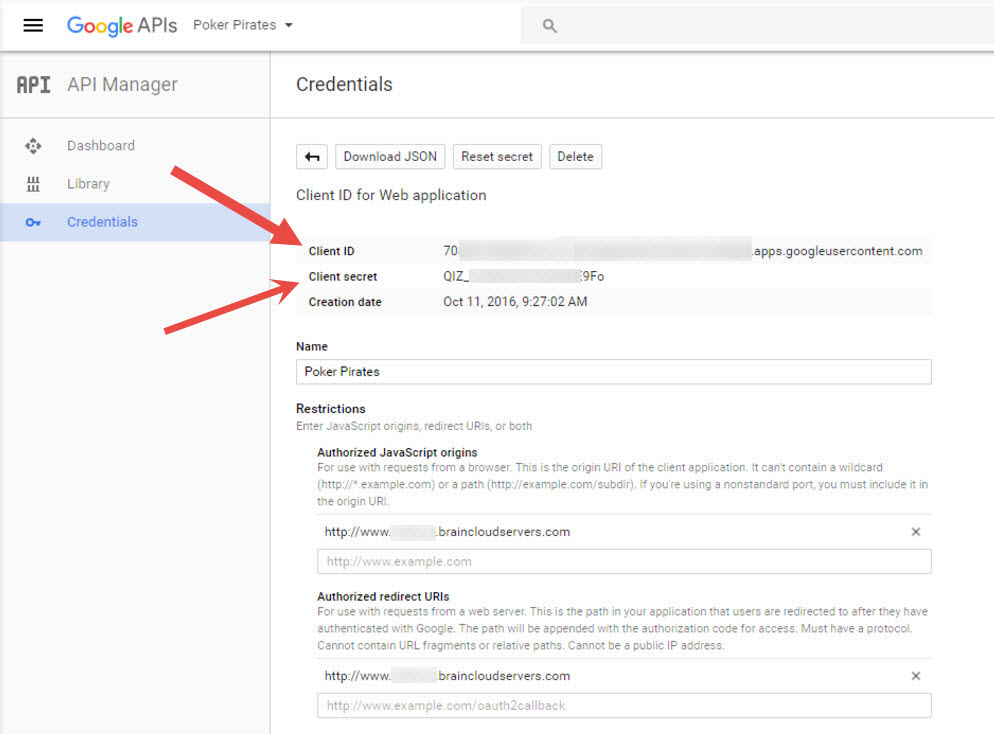This screenshot has width=994, height=734.
Task: Select the Client secret value text
Action: click(x=524, y=276)
